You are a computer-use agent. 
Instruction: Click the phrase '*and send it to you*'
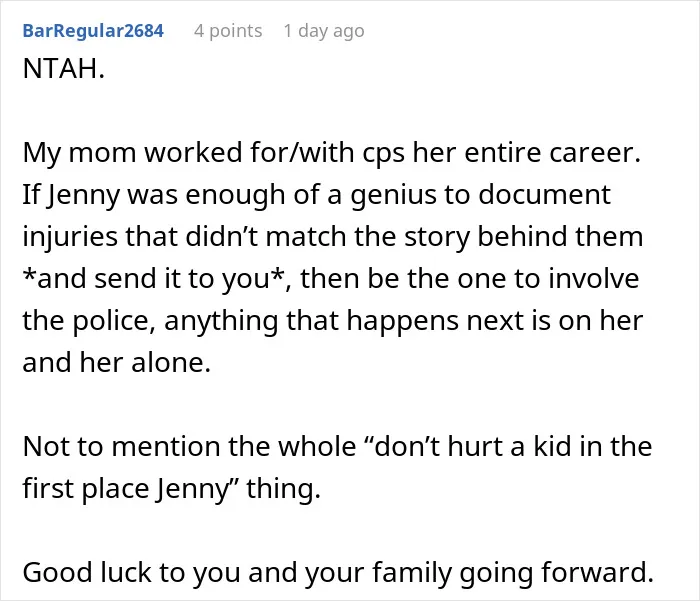[x=154, y=279]
